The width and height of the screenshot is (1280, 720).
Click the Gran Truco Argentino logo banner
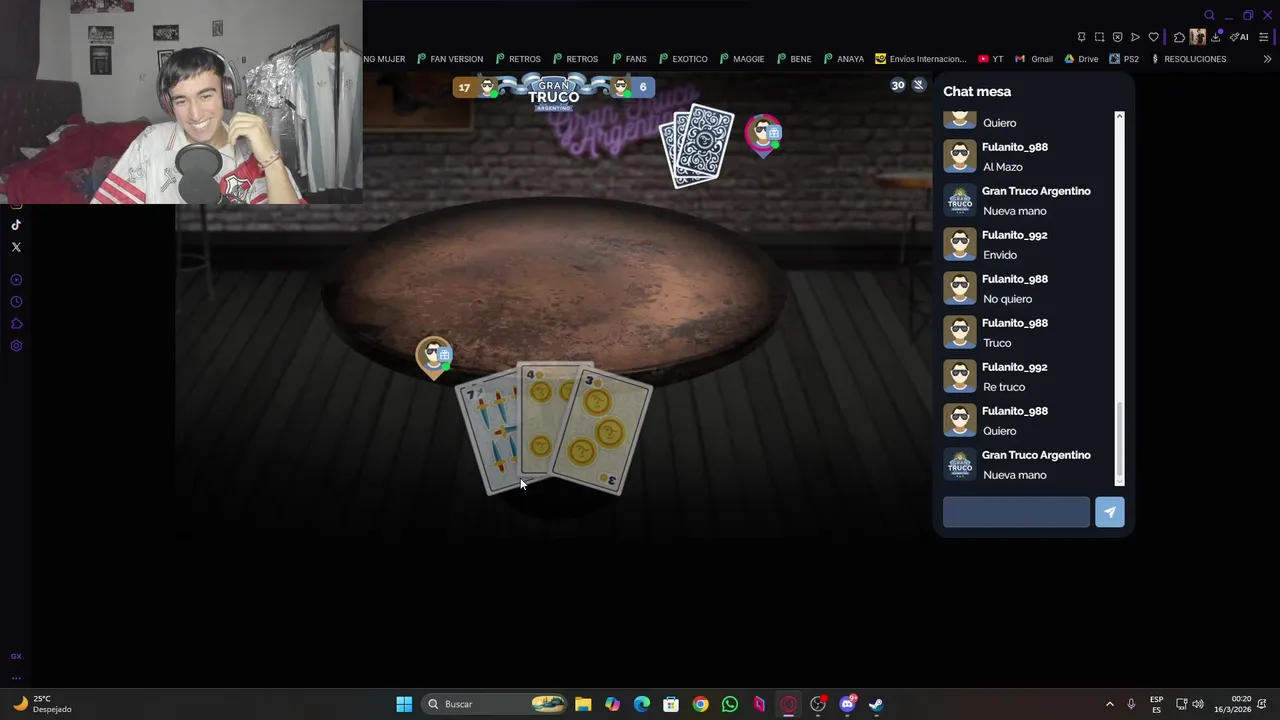coord(554,93)
